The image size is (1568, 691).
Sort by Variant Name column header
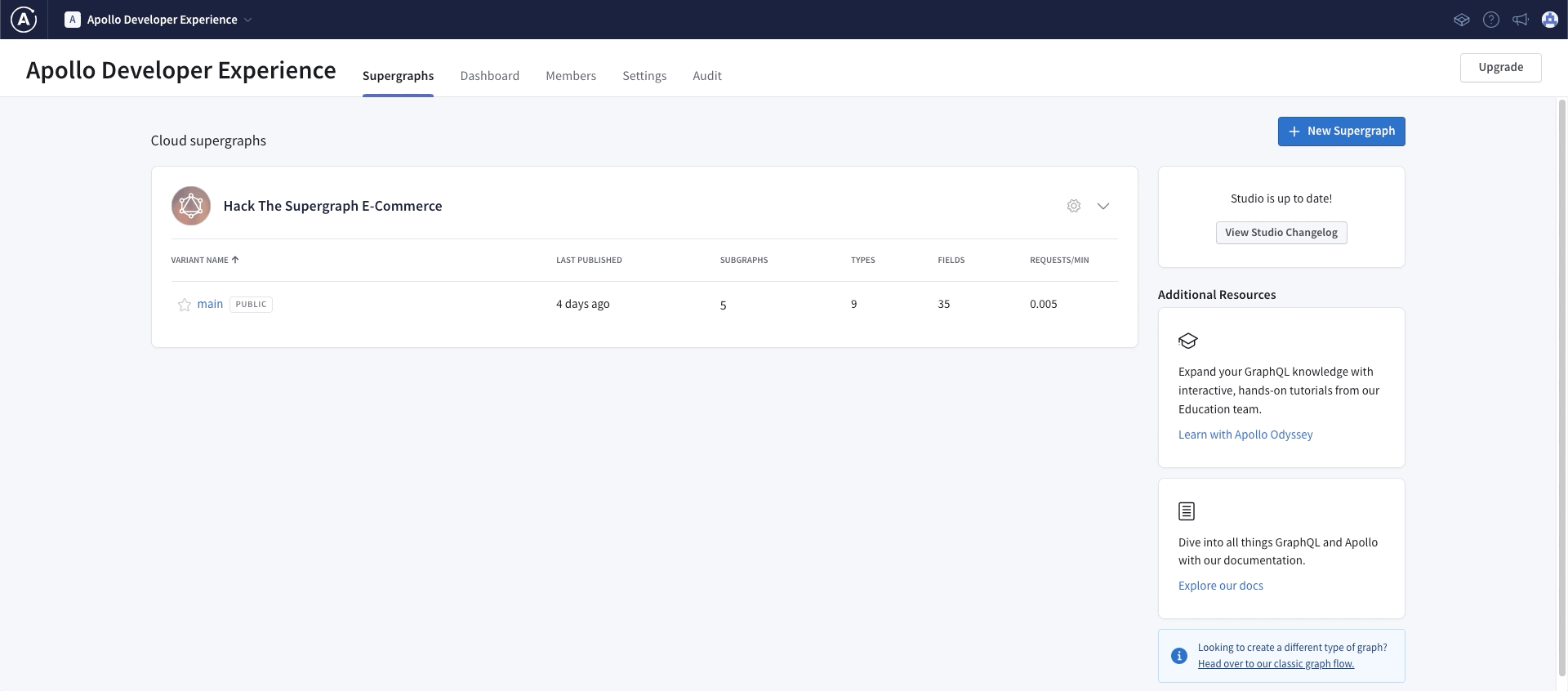(204, 260)
